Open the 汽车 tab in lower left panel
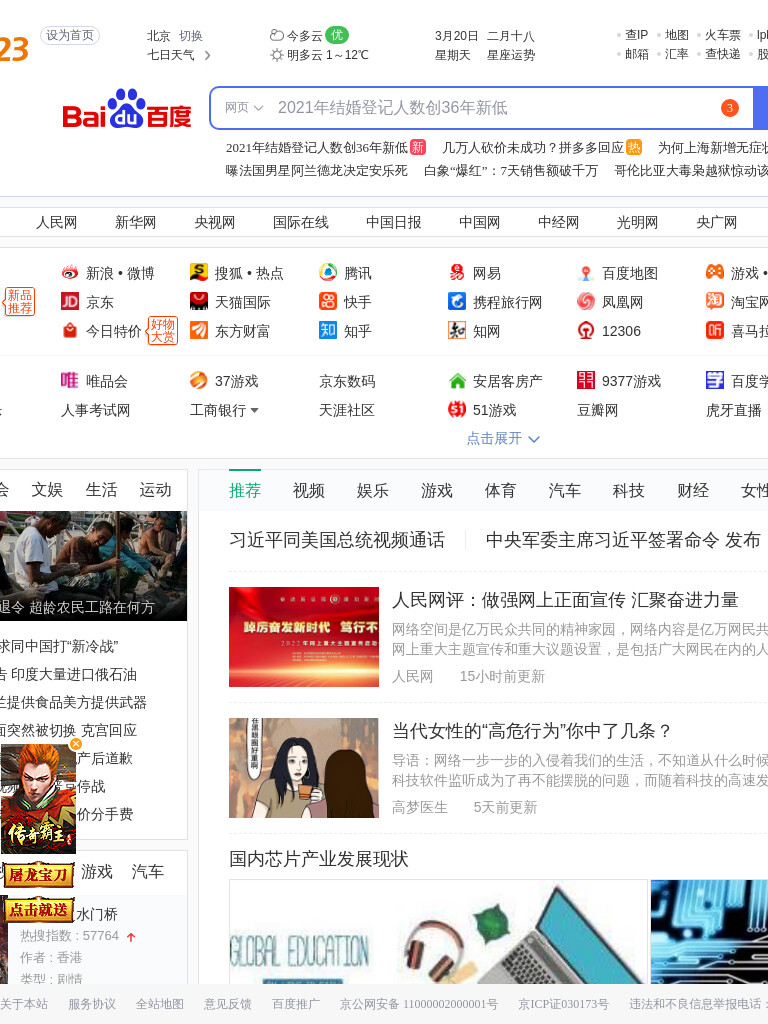The height and width of the screenshot is (1024, 768). click(x=148, y=871)
